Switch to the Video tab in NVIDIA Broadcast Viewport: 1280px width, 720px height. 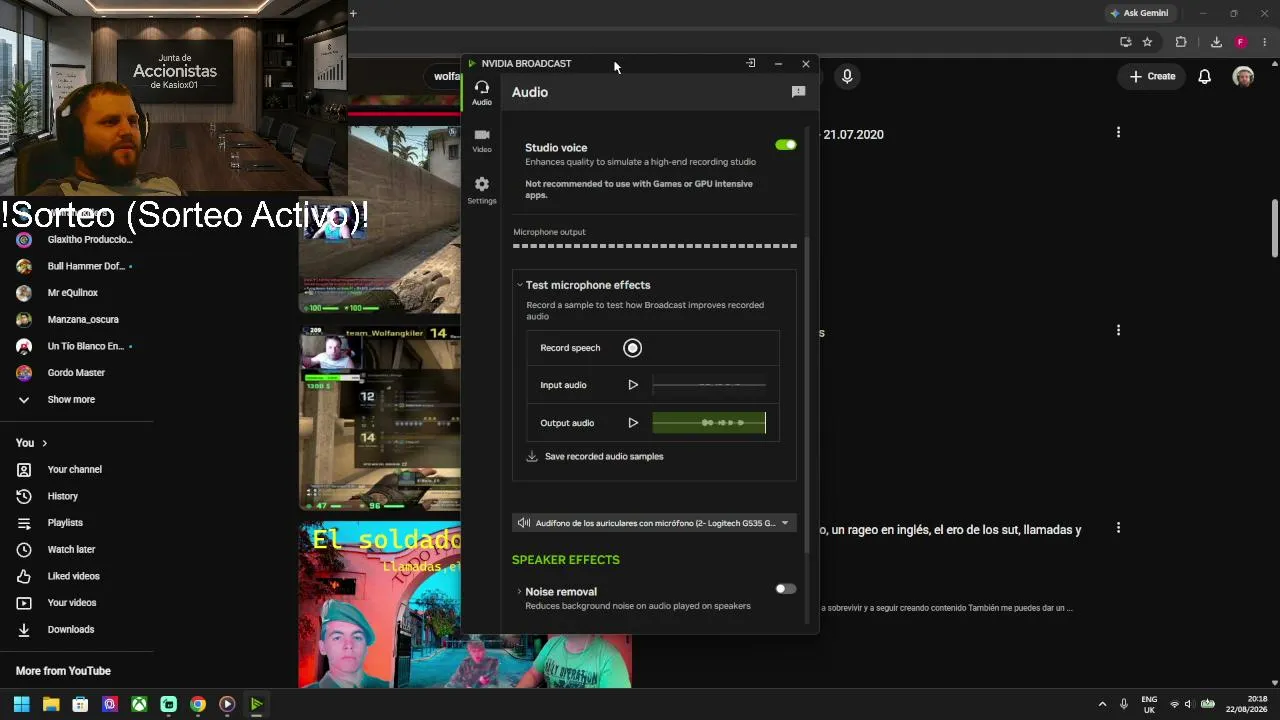click(x=482, y=140)
